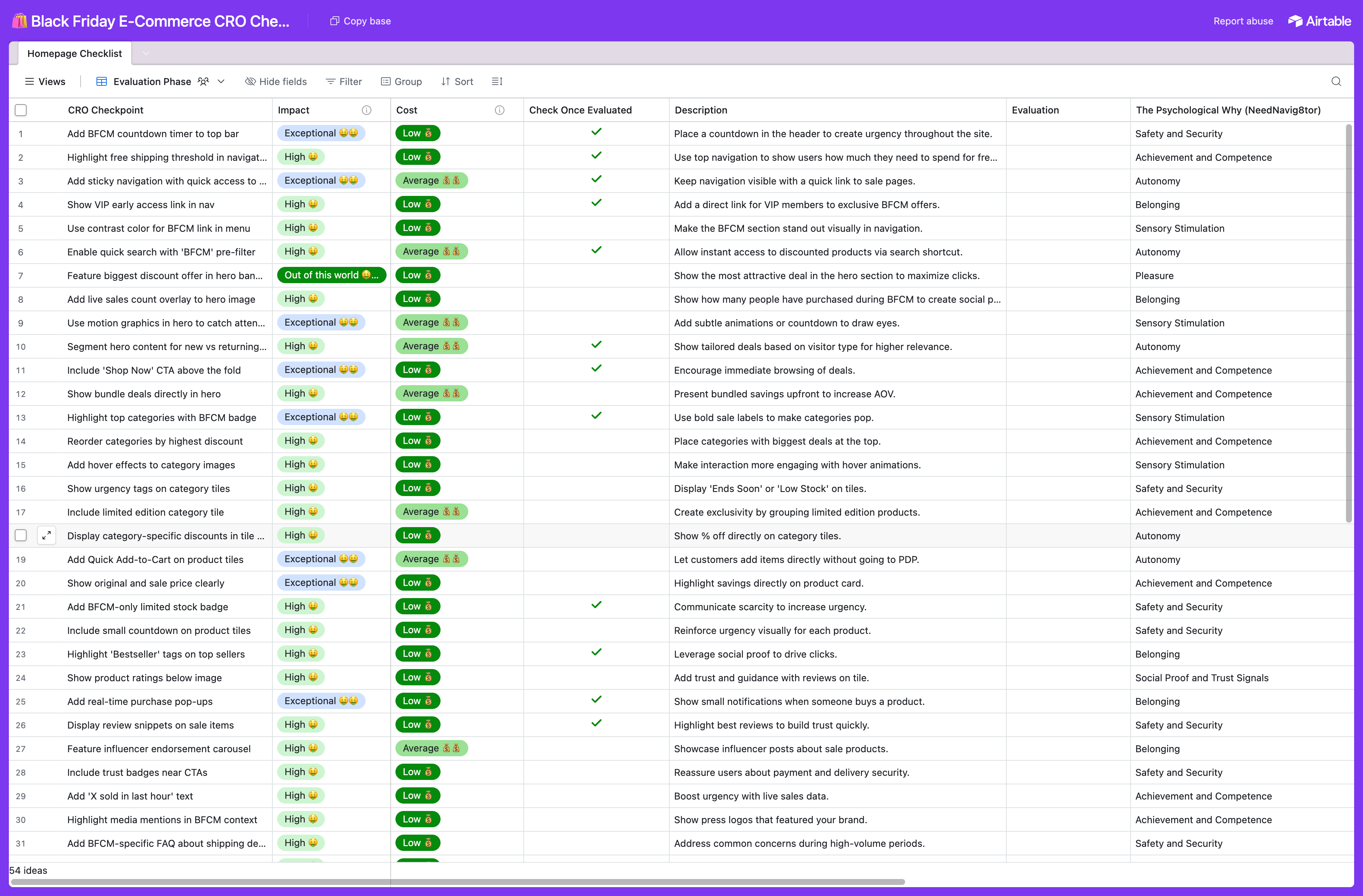Expand the table tabs chevron
1363x896 pixels.
146,53
